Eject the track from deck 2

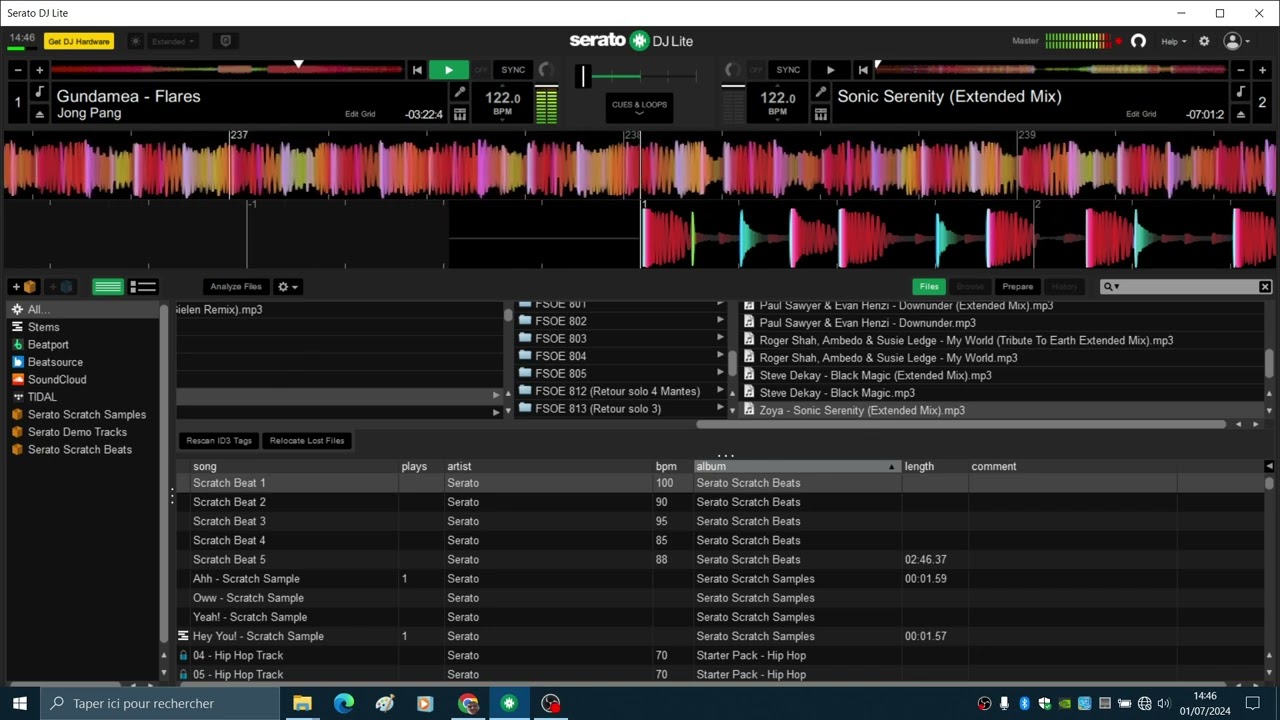click(x=1240, y=114)
